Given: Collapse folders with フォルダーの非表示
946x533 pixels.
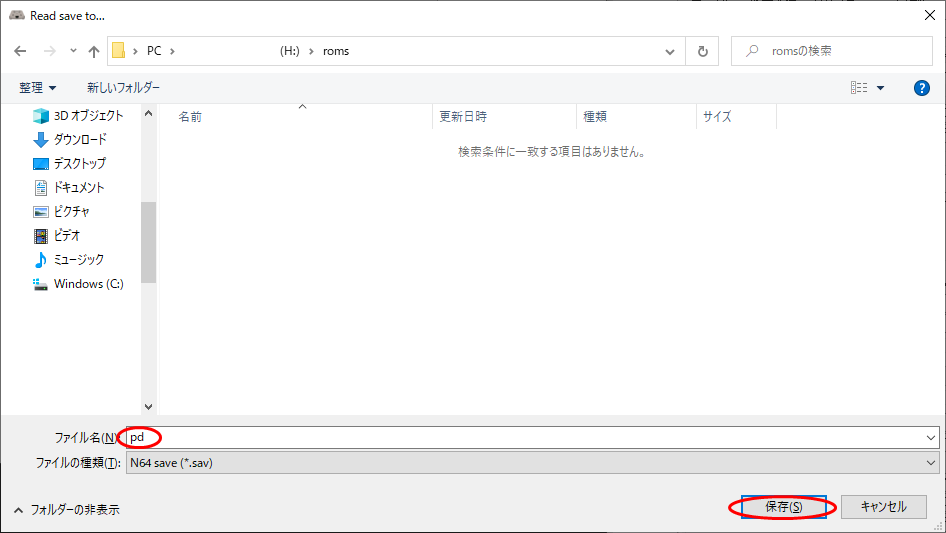Looking at the screenshot, I should click(67, 509).
